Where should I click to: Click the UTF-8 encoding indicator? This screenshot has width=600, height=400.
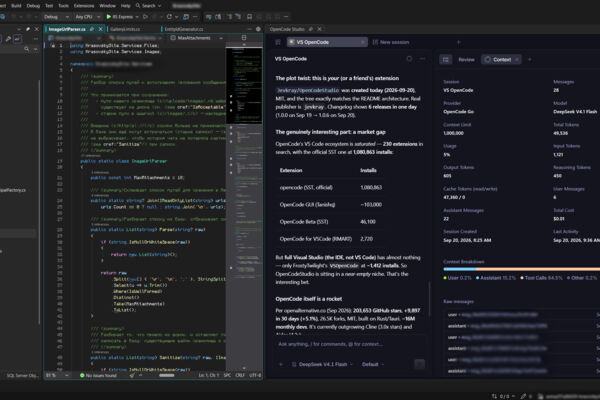click(x=255, y=376)
